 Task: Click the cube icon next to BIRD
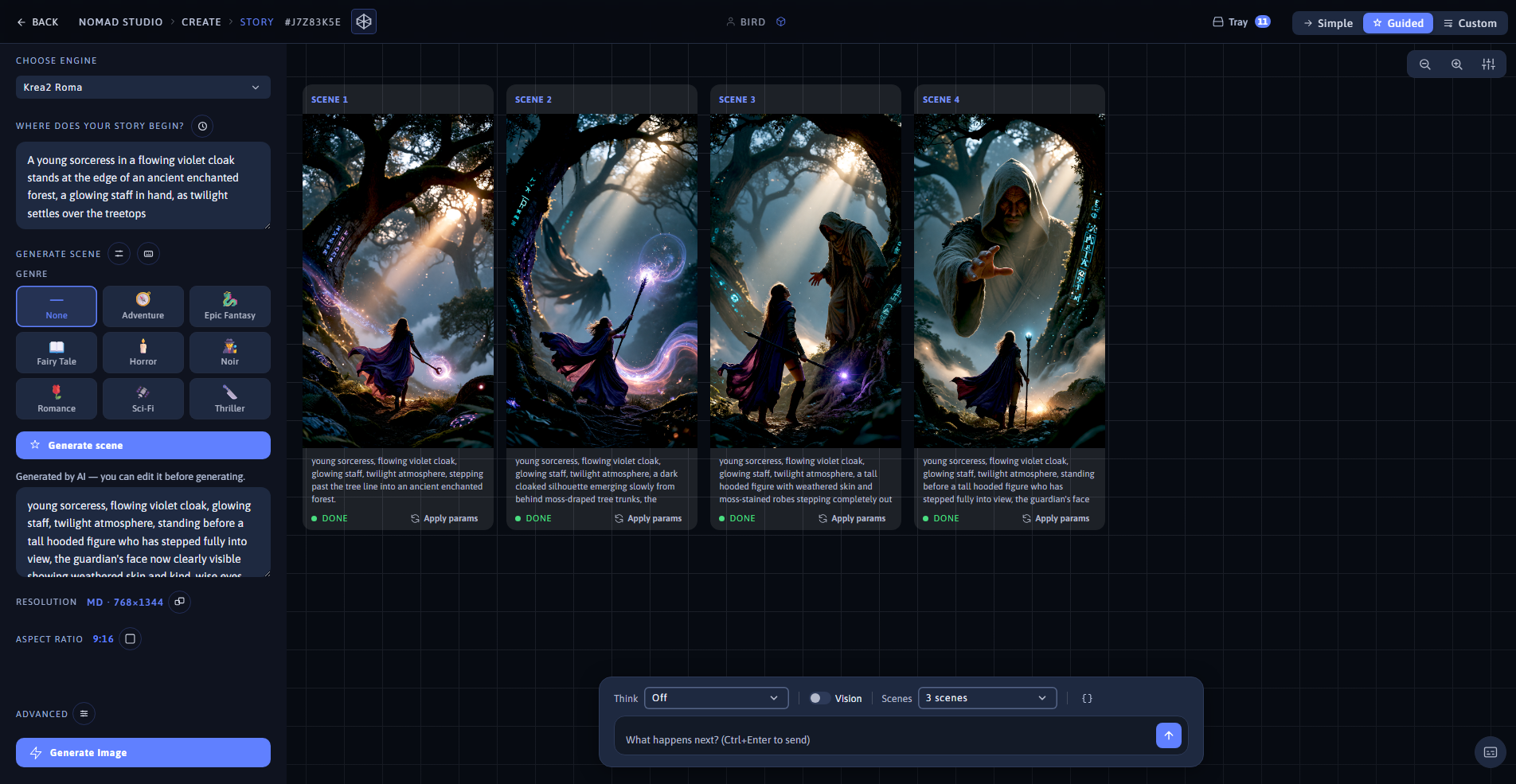coord(781,22)
